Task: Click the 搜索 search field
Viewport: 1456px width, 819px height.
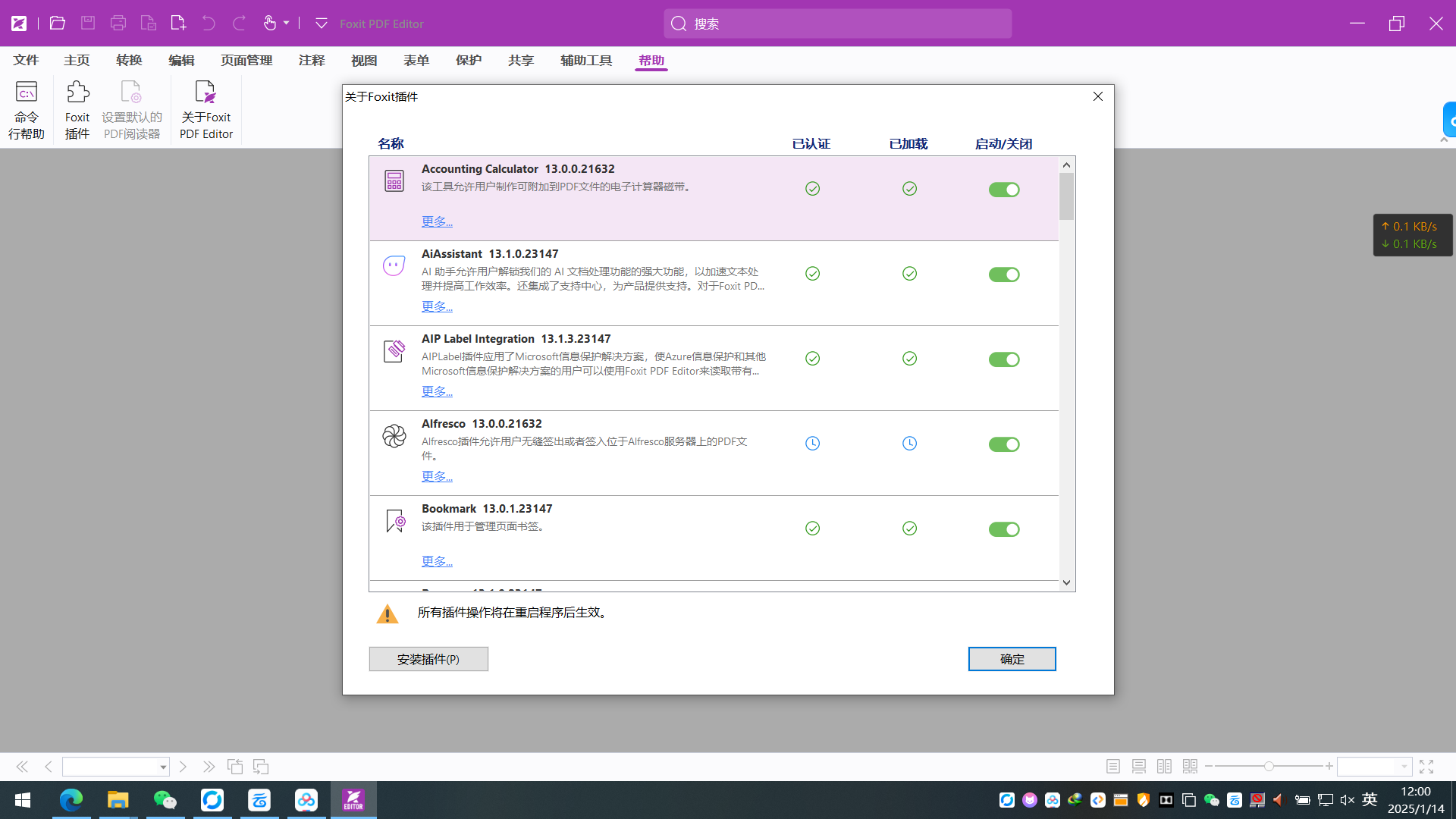Action: (x=837, y=24)
